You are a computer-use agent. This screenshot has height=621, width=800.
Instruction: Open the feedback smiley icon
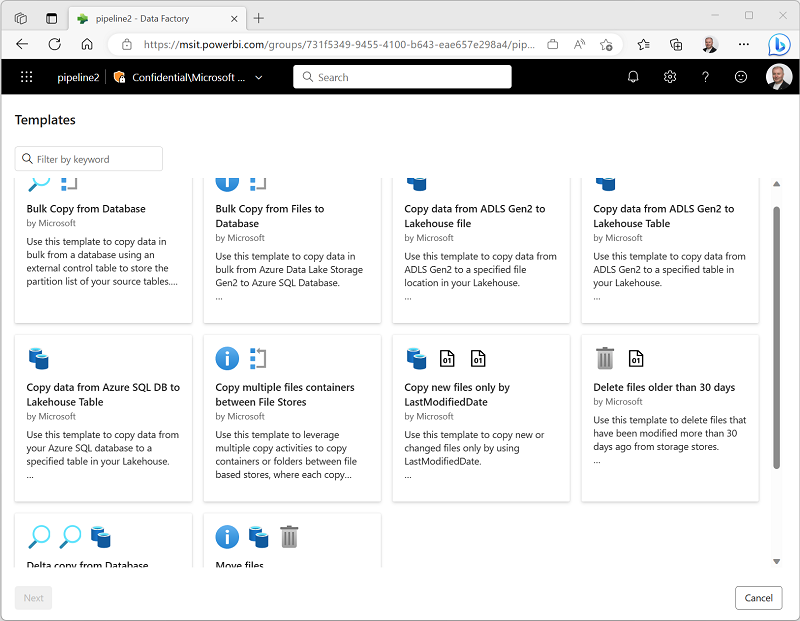[740, 77]
